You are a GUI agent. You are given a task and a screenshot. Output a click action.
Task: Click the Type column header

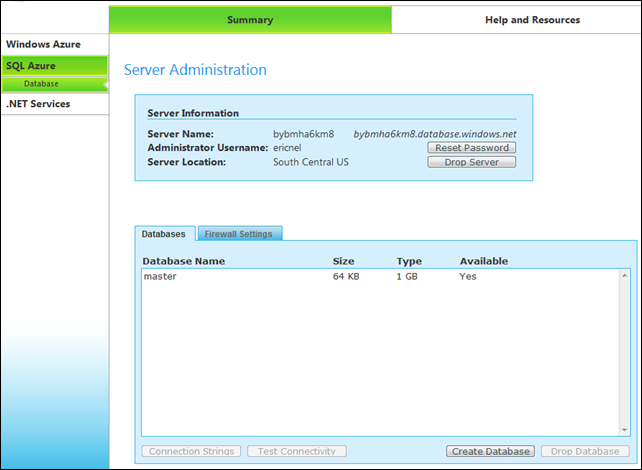coord(409,261)
